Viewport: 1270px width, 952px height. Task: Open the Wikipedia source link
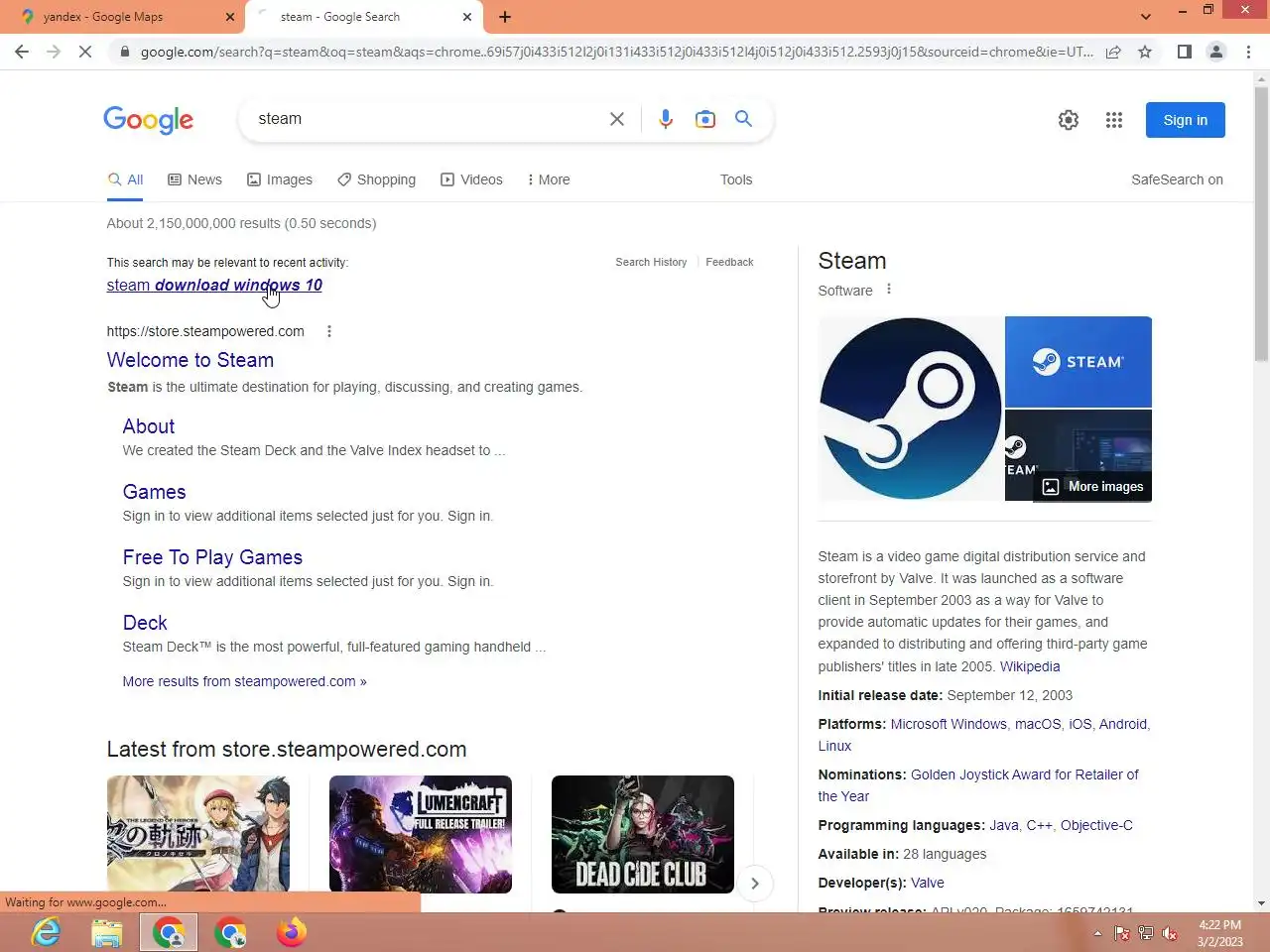tap(1030, 666)
